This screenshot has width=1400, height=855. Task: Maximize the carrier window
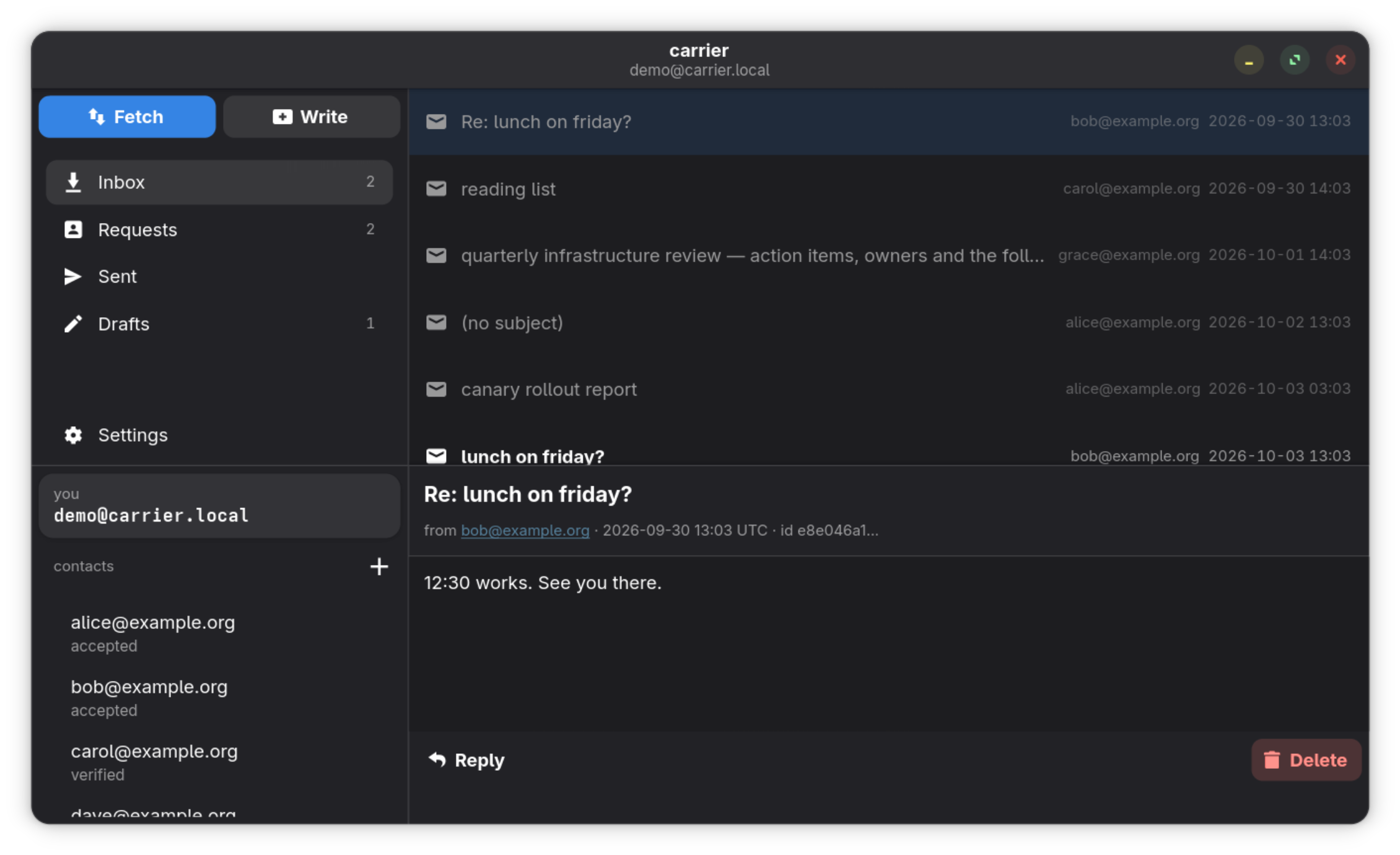tap(1295, 60)
